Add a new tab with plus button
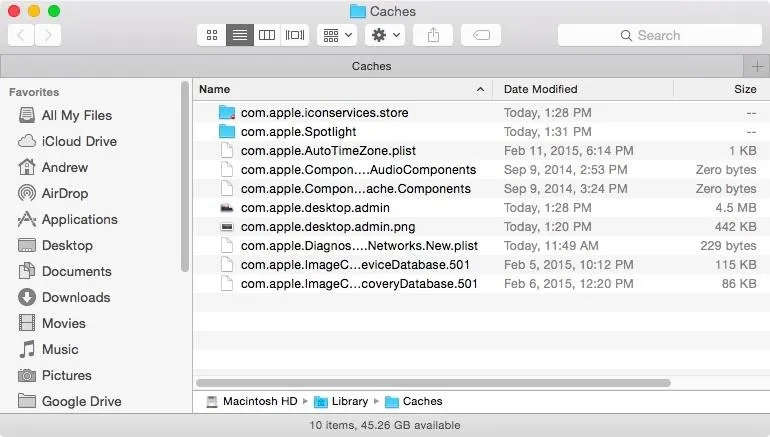Image resolution: width=770 pixels, height=437 pixels. 757,66
